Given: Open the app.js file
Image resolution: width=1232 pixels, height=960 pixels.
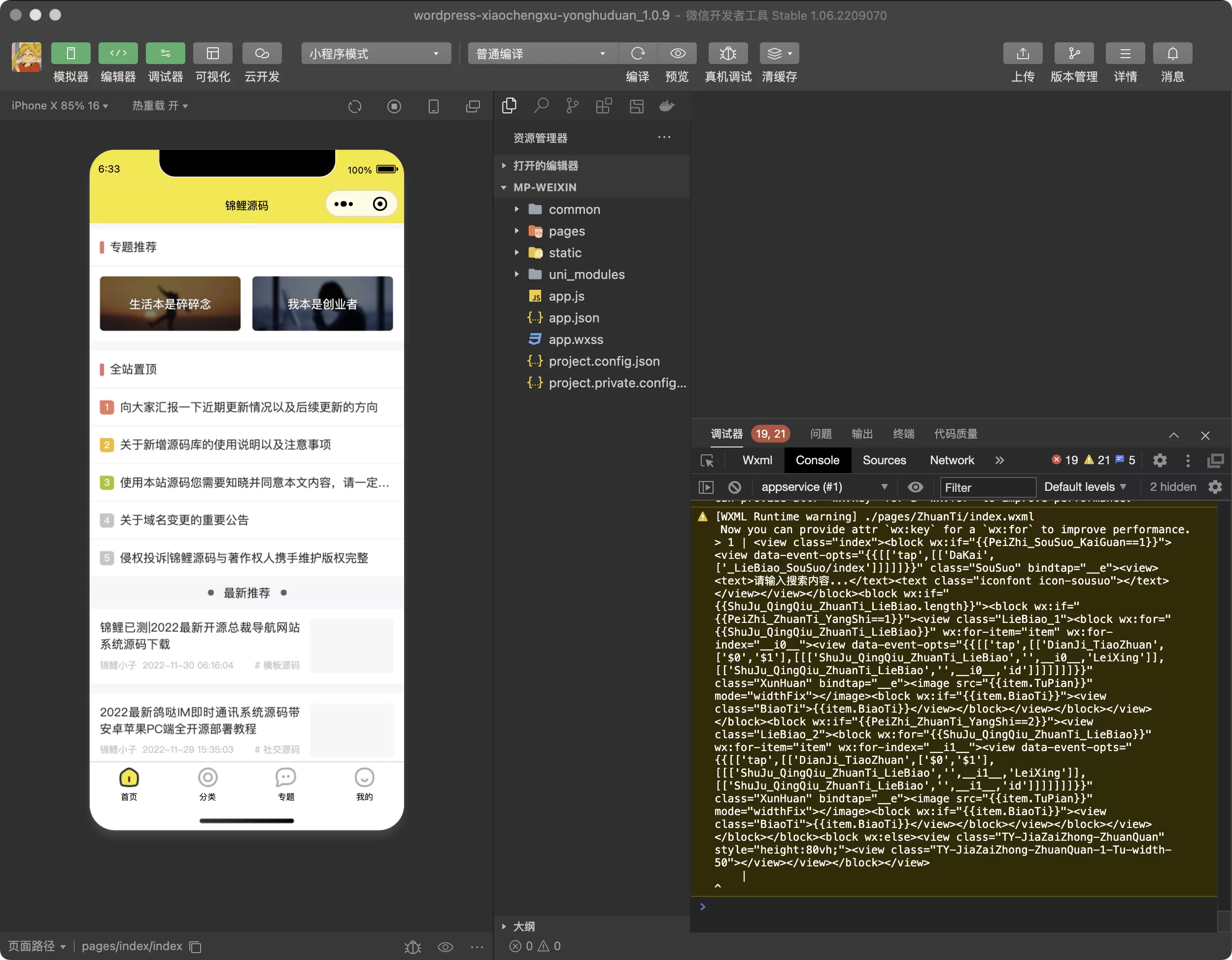Looking at the screenshot, I should pyautogui.click(x=592, y=296).
